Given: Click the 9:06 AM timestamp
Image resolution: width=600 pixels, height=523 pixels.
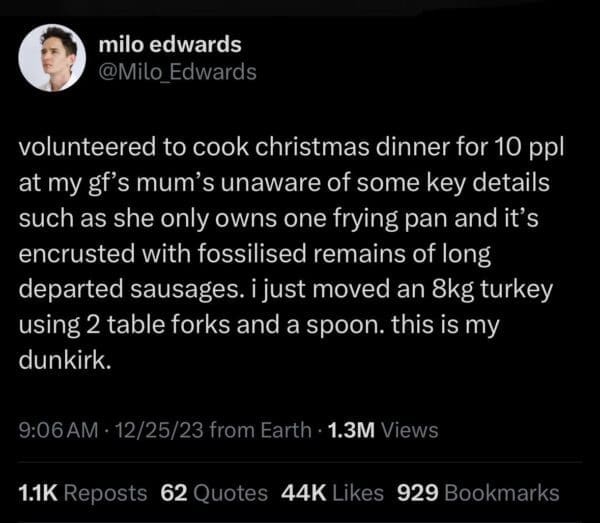Looking at the screenshot, I should [x=59, y=431].
